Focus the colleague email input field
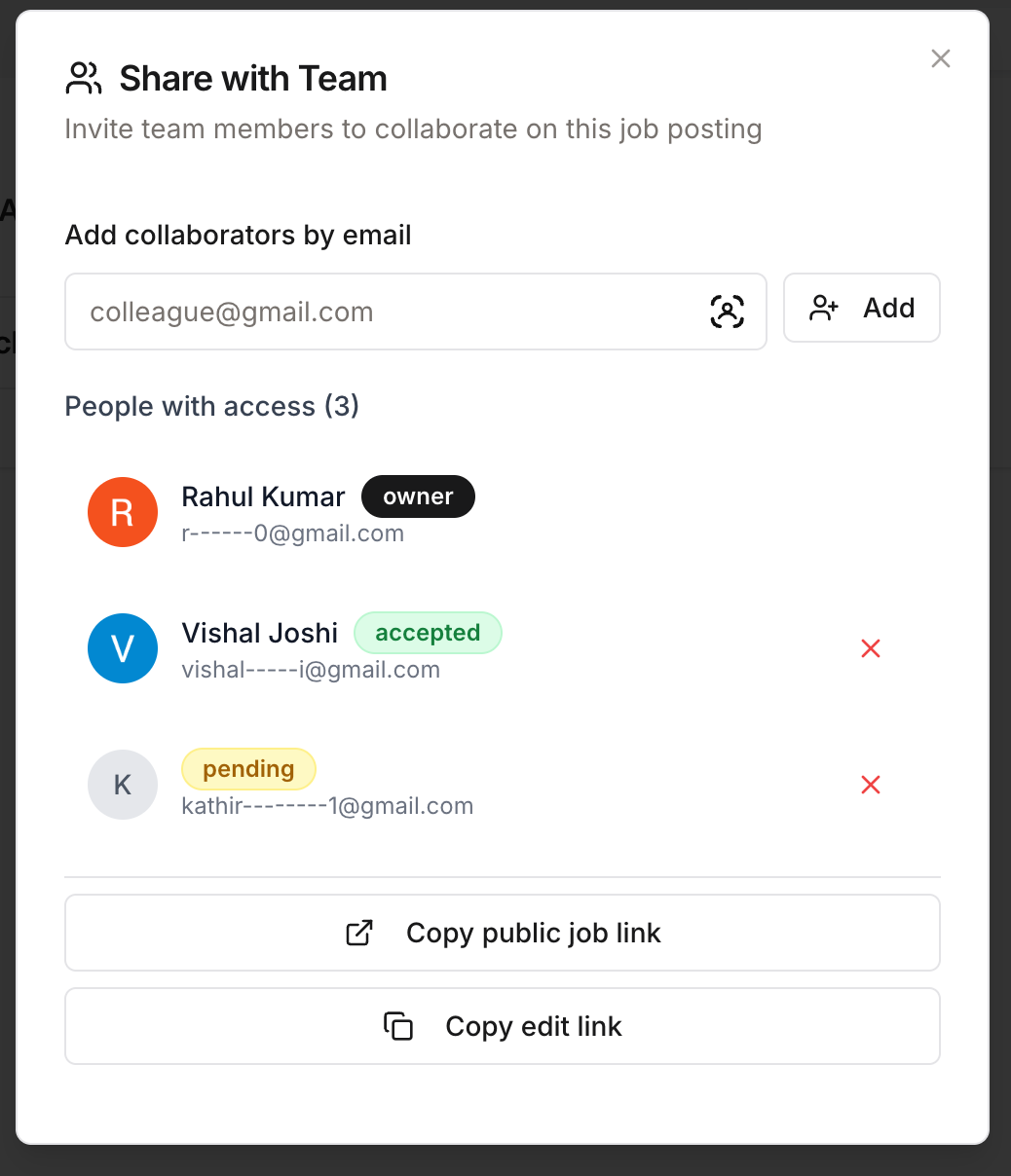 pyautogui.click(x=390, y=312)
